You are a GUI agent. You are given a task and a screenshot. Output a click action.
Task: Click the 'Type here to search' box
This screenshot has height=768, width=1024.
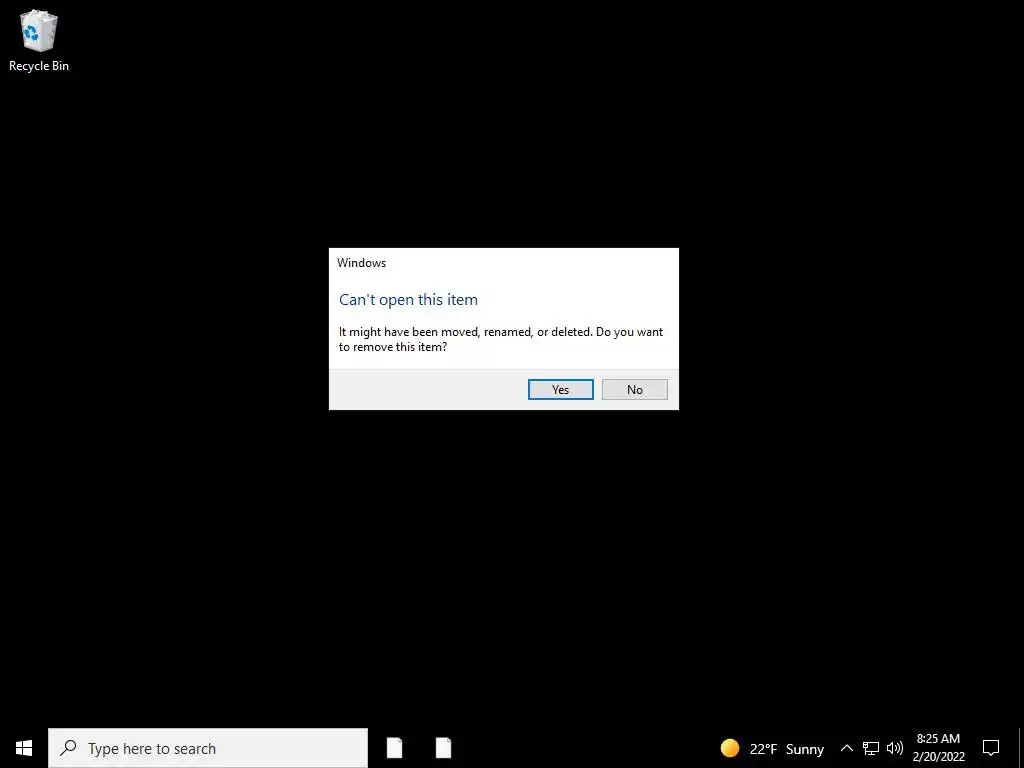point(208,748)
